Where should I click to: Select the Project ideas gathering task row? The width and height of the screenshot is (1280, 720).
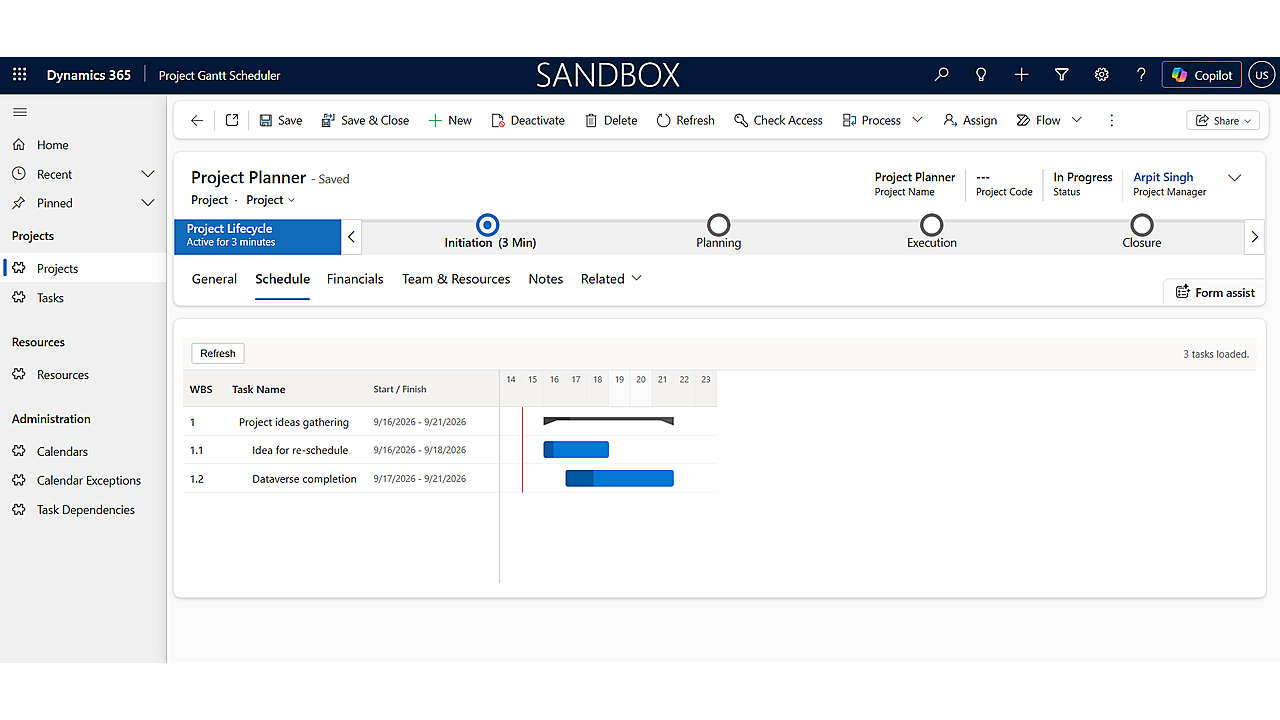(341, 422)
